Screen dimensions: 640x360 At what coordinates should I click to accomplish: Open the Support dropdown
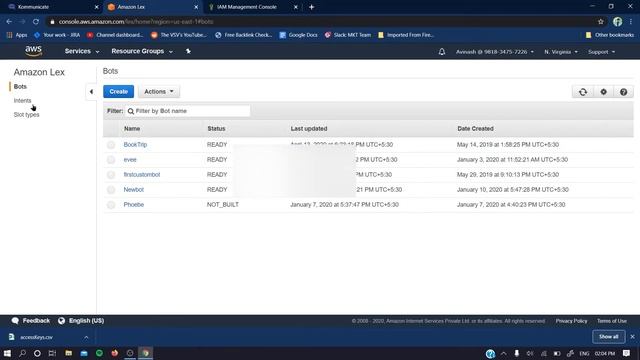[x=601, y=52]
